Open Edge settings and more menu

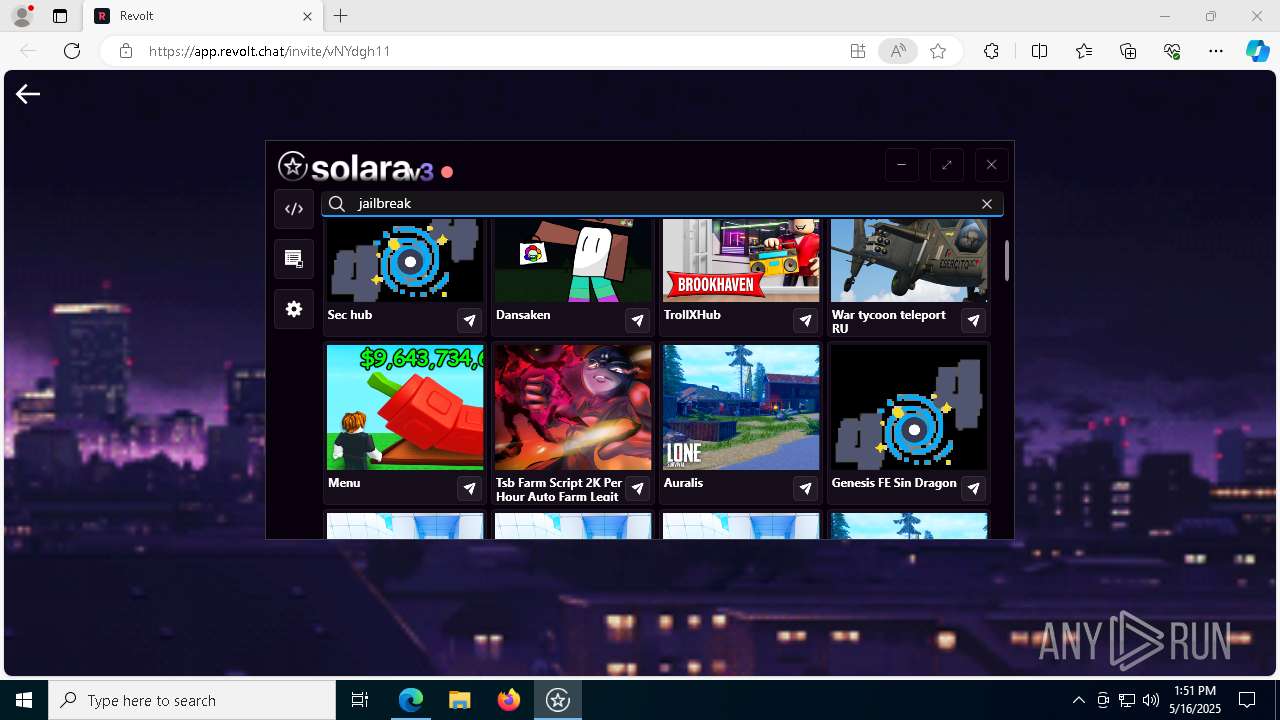click(x=1216, y=51)
